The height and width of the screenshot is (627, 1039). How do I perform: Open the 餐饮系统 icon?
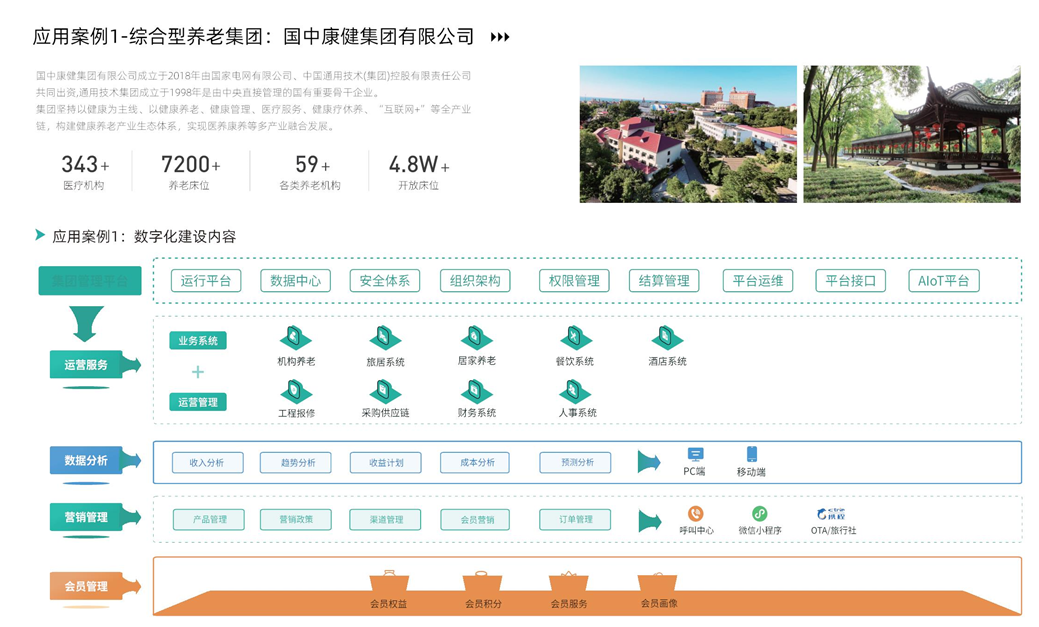click(x=574, y=338)
